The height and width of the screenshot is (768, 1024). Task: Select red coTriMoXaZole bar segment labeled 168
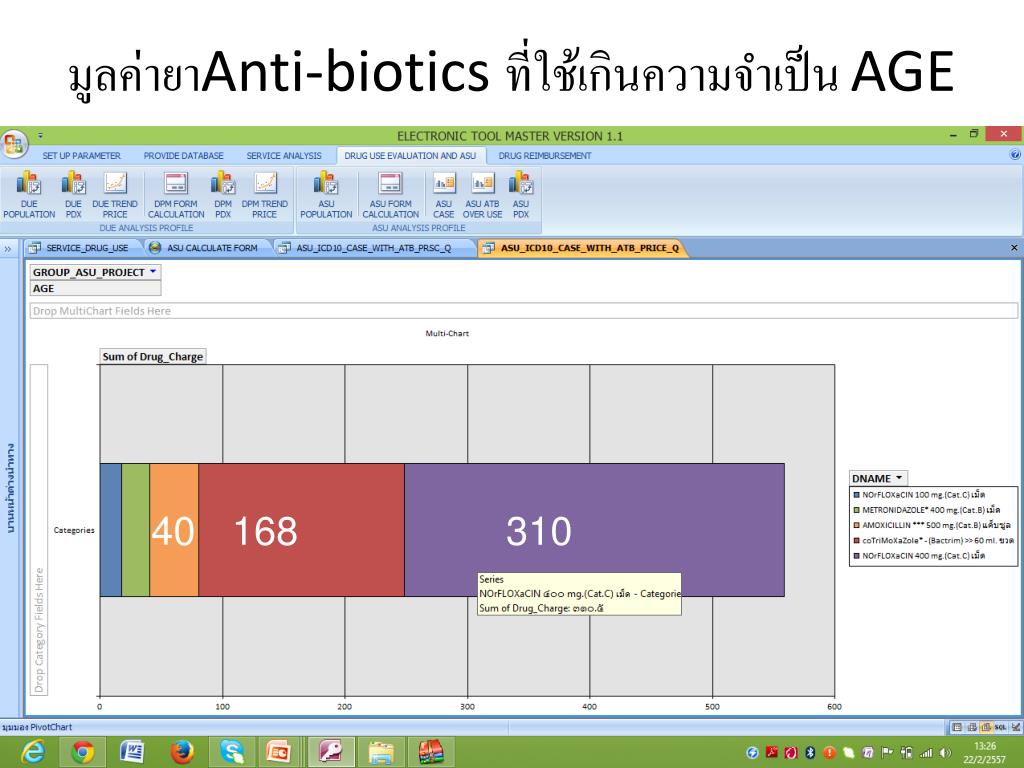pos(301,530)
